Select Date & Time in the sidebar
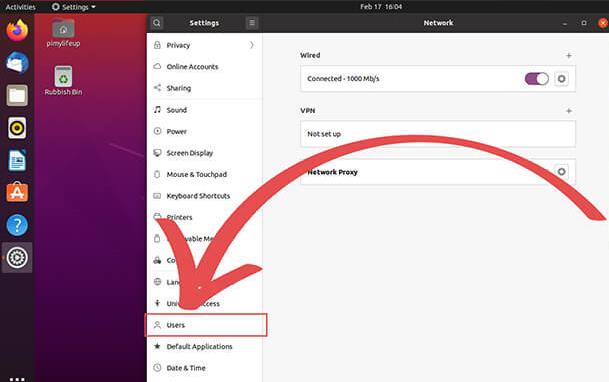 click(205, 368)
